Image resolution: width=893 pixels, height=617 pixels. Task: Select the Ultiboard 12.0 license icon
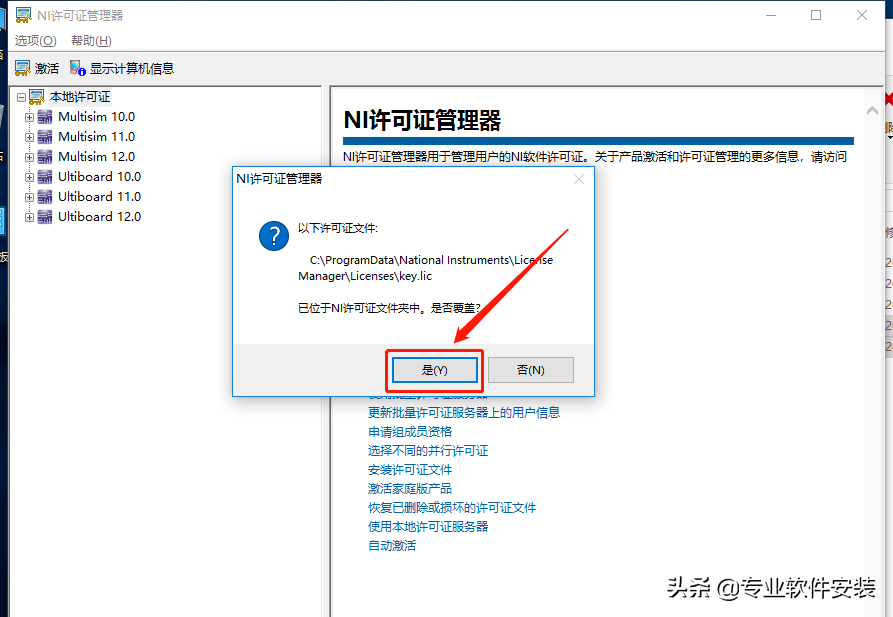tap(45, 216)
